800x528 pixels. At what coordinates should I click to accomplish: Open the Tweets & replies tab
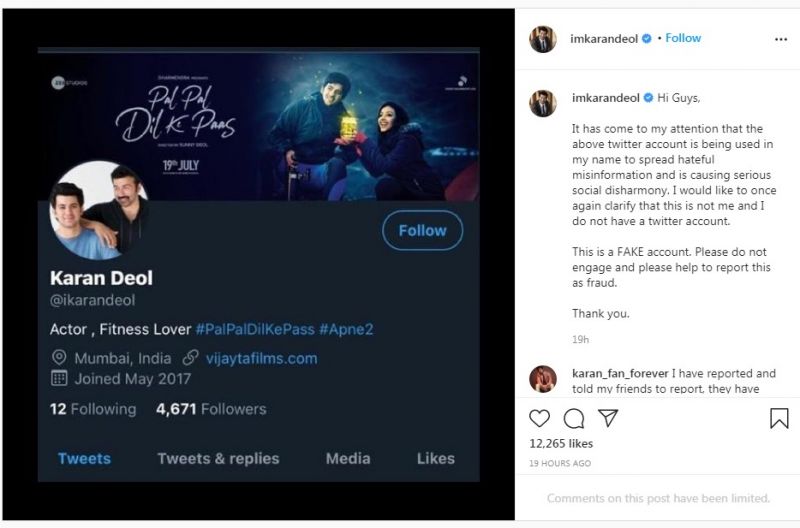[218, 459]
